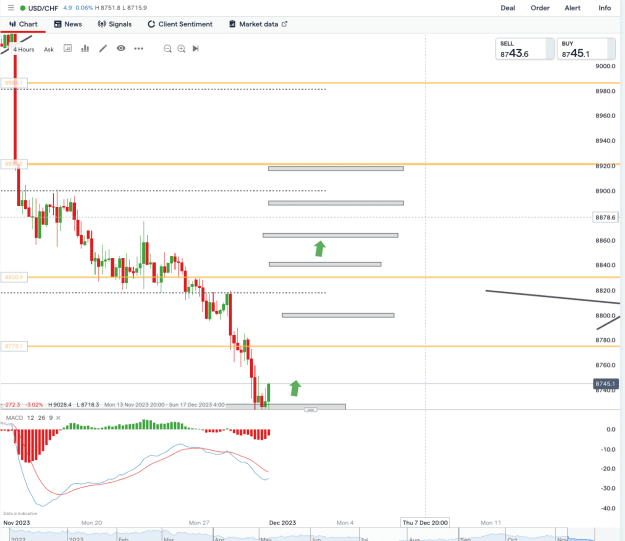Select the orange 8775 level label

tap(14, 346)
